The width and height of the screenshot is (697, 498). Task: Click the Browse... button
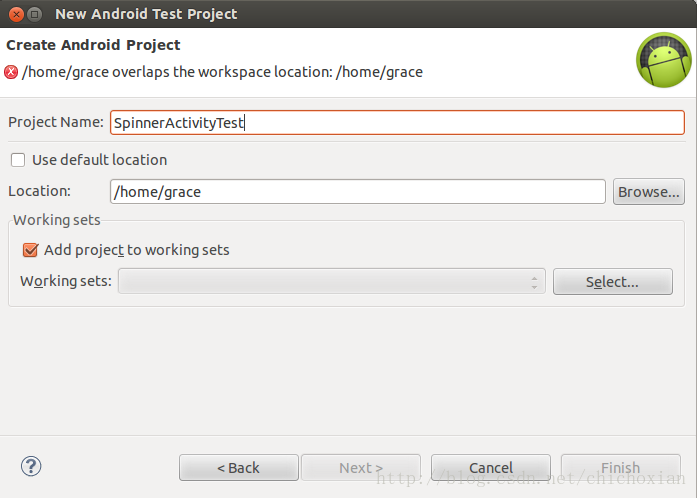coord(649,192)
